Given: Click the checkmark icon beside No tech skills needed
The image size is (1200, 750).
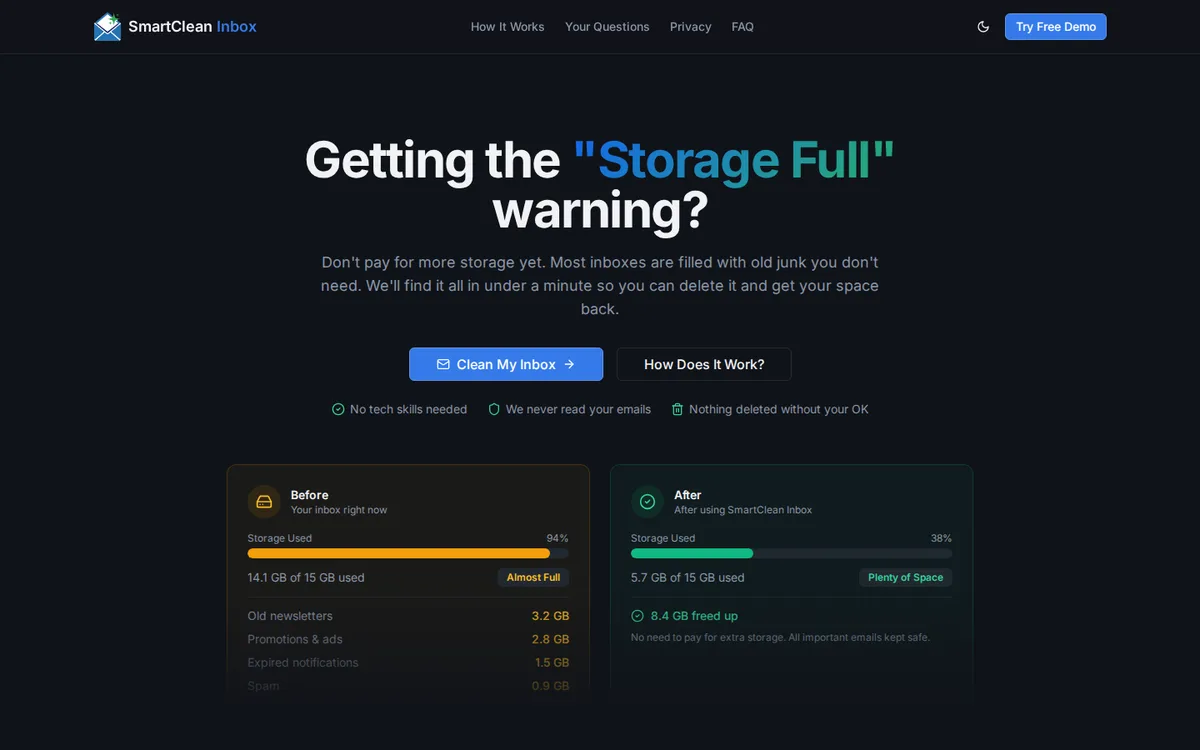Looking at the screenshot, I should click(338, 410).
